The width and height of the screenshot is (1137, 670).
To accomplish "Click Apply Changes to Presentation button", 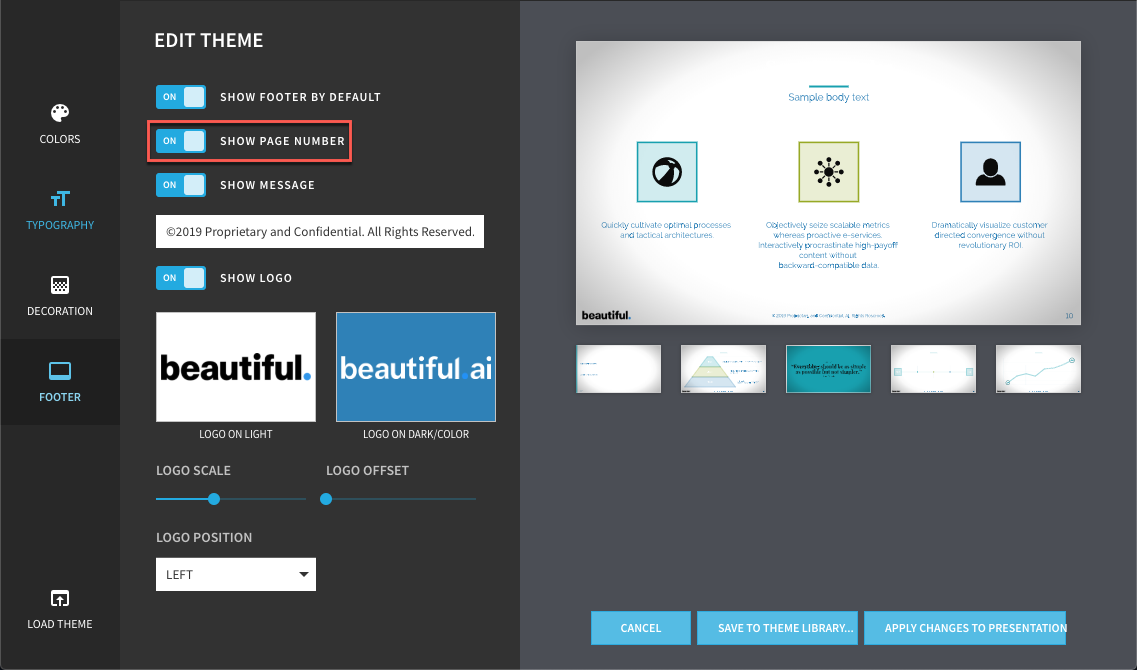I will pos(965,628).
